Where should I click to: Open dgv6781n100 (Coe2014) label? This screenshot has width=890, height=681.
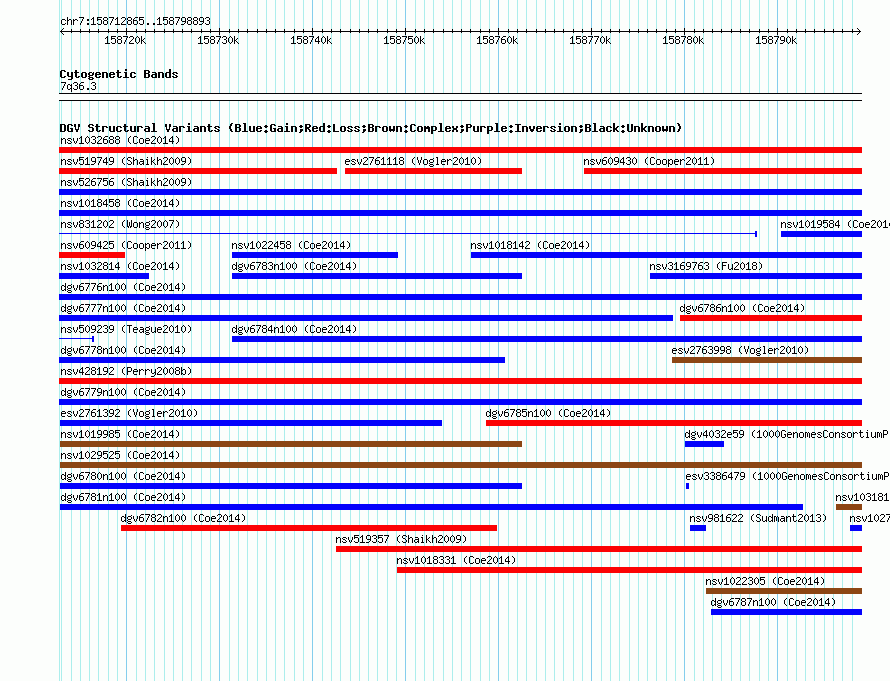[x=123, y=497]
